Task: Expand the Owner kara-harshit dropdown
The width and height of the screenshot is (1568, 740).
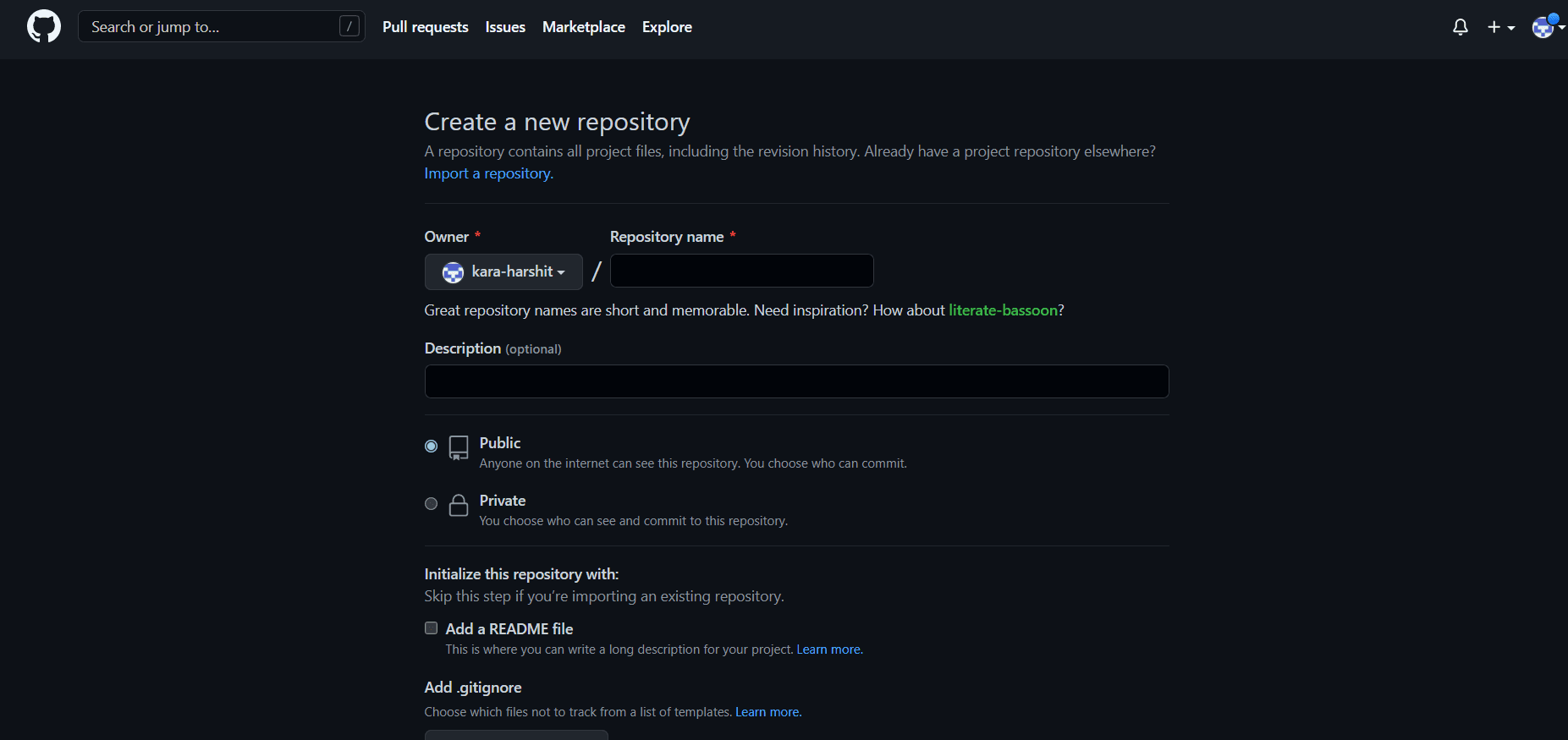Action: [x=503, y=272]
